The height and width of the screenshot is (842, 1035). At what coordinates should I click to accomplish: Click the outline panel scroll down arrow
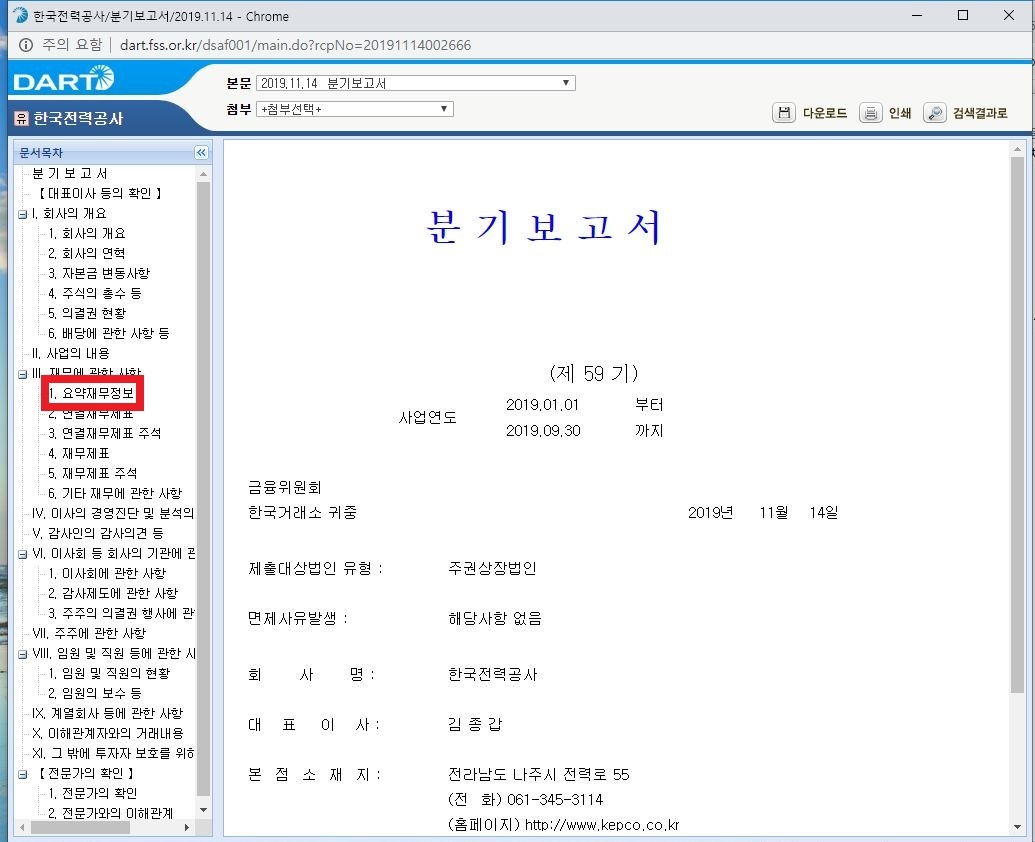pos(203,810)
